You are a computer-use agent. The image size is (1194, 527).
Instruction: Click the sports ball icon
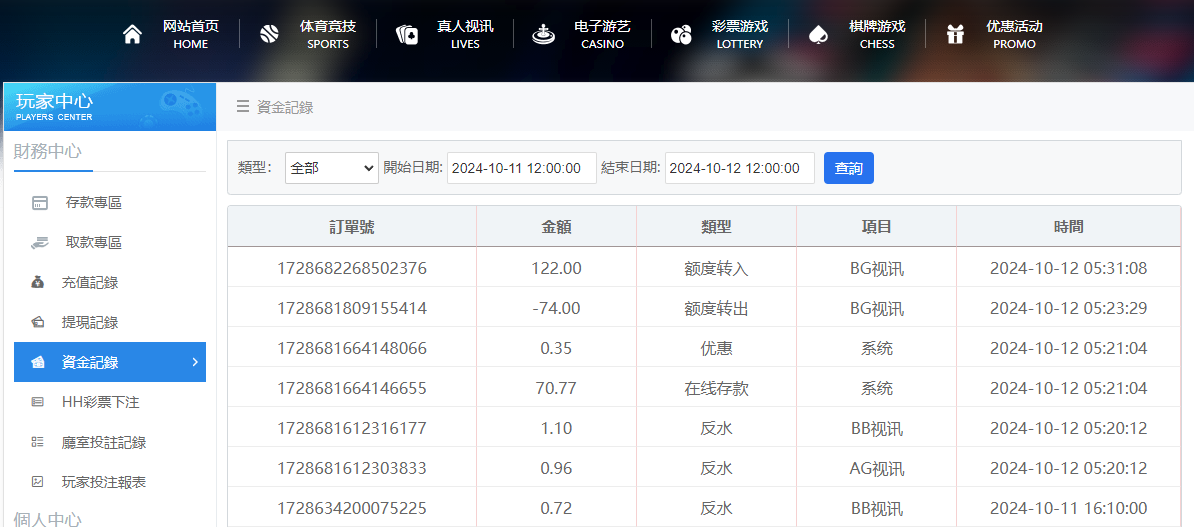coord(269,35)
